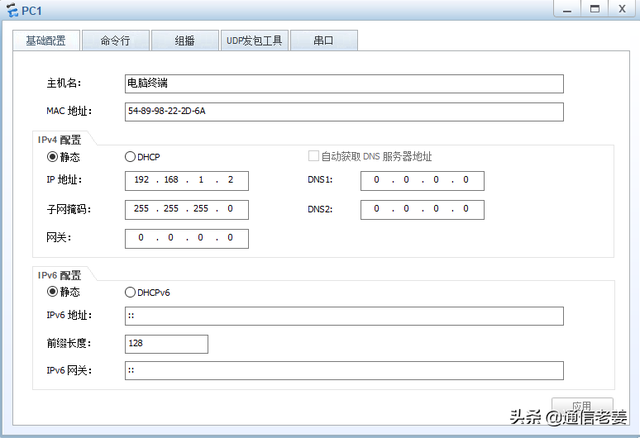This screenshot has width=640, height=438.
Task: Click the 前缀长度 prefix length field
Action: 167,344
